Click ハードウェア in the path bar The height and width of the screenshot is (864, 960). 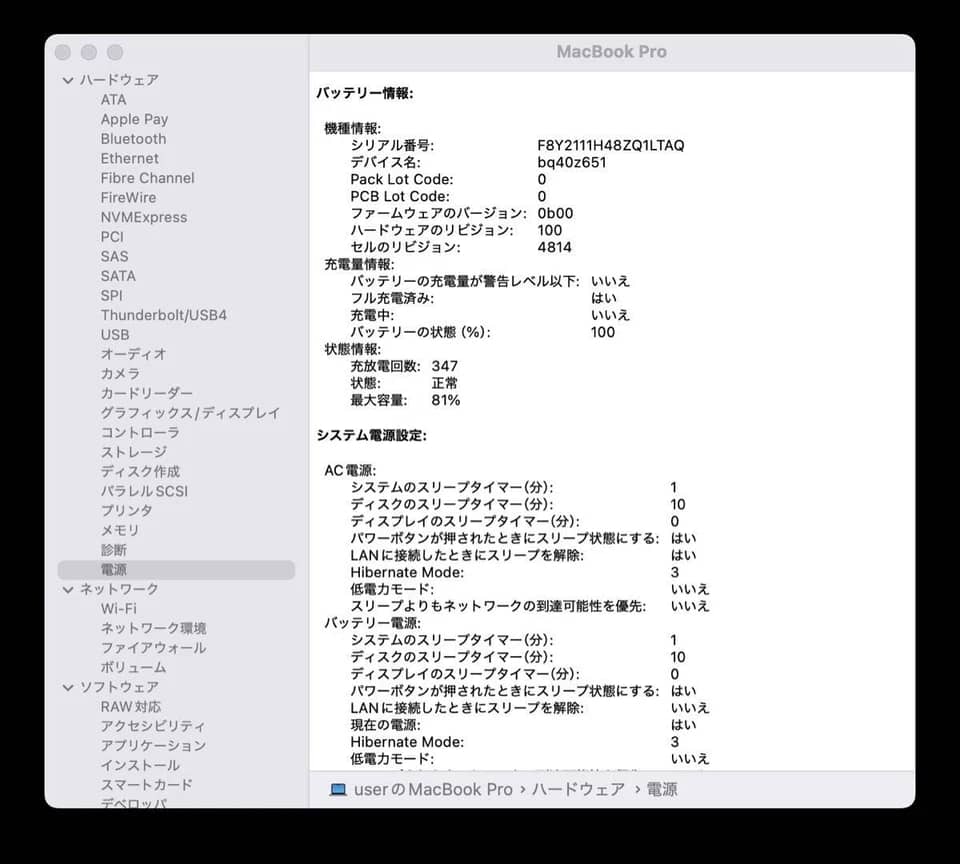tap(578, 789)
